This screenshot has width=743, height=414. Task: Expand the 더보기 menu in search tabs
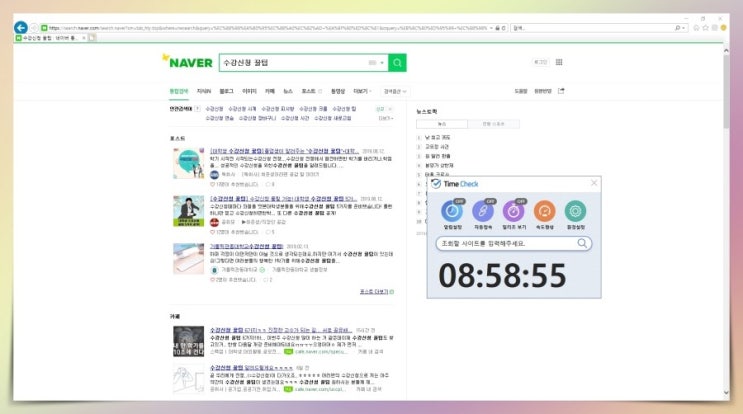(x=362, y=91)
